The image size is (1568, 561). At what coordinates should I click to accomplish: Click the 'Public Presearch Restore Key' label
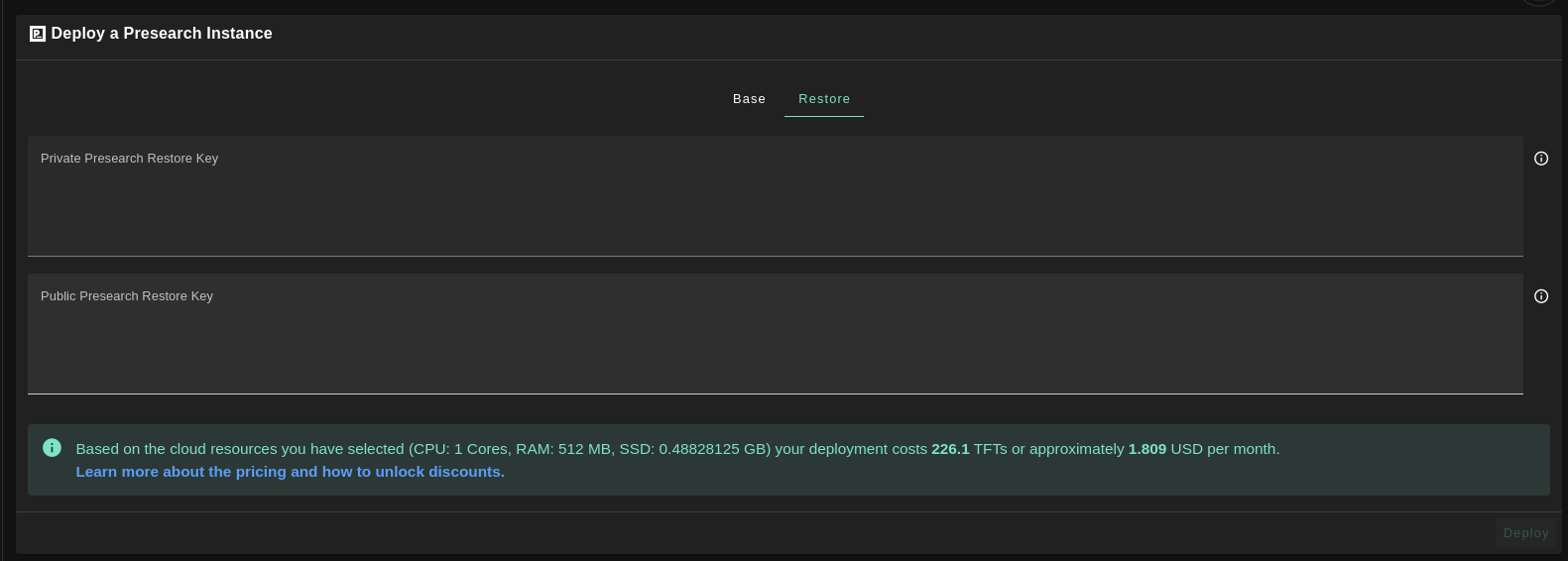point(127,296)
